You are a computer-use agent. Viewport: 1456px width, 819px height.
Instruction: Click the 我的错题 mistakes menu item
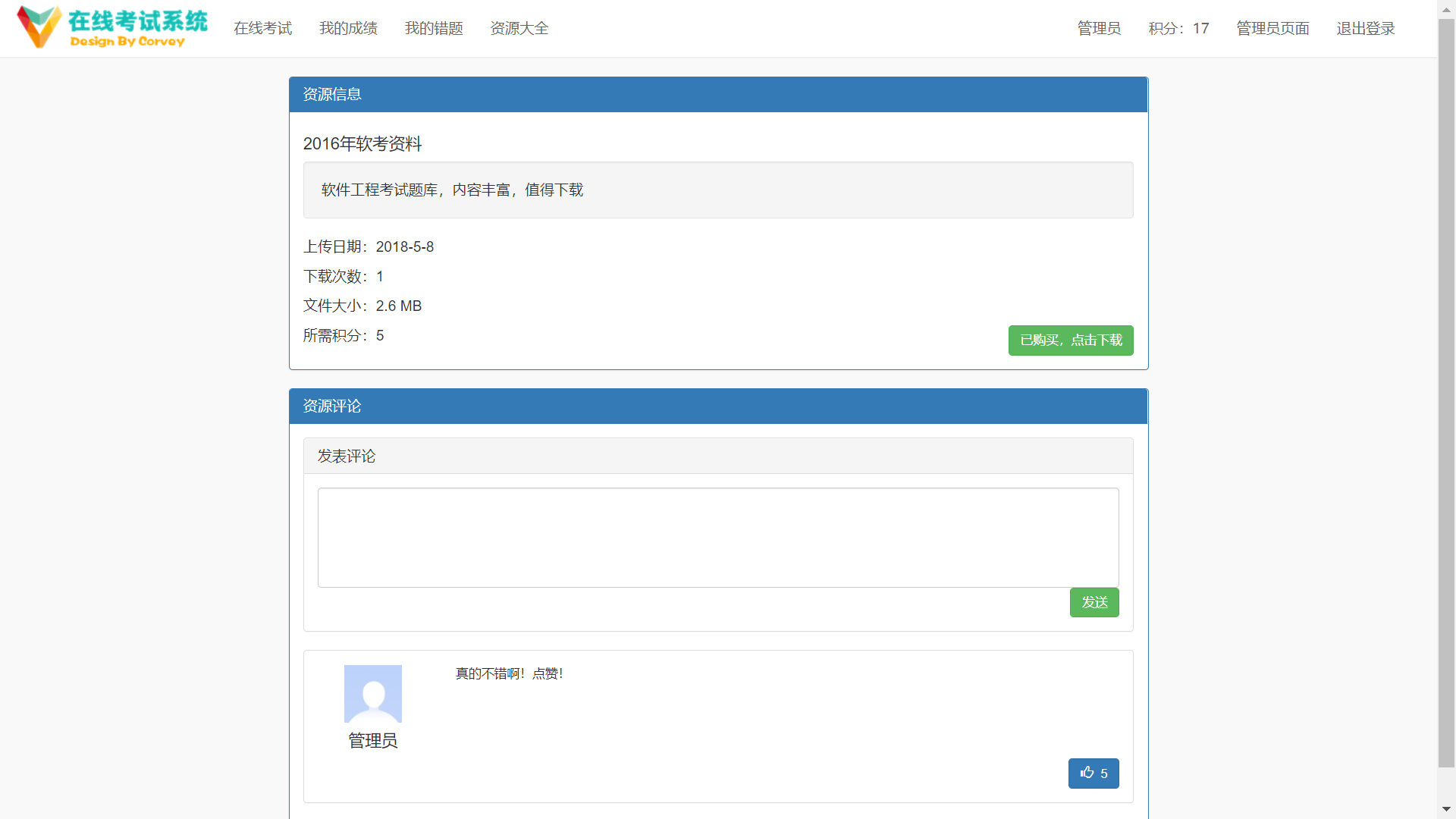(434, 28)
